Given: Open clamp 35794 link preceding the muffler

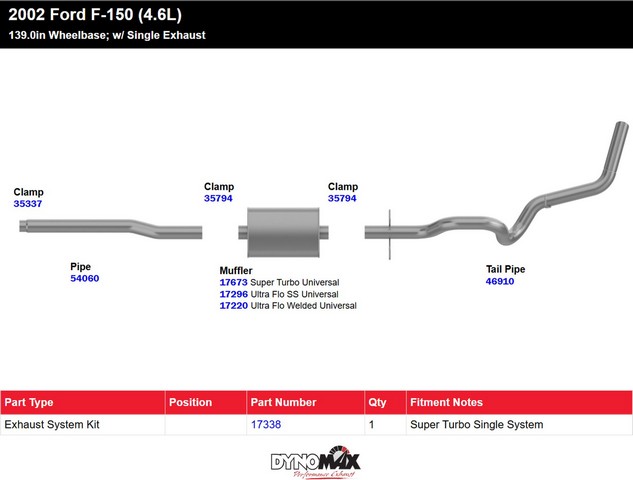Looking at the screenshot, I should click(x=219, y=199).
